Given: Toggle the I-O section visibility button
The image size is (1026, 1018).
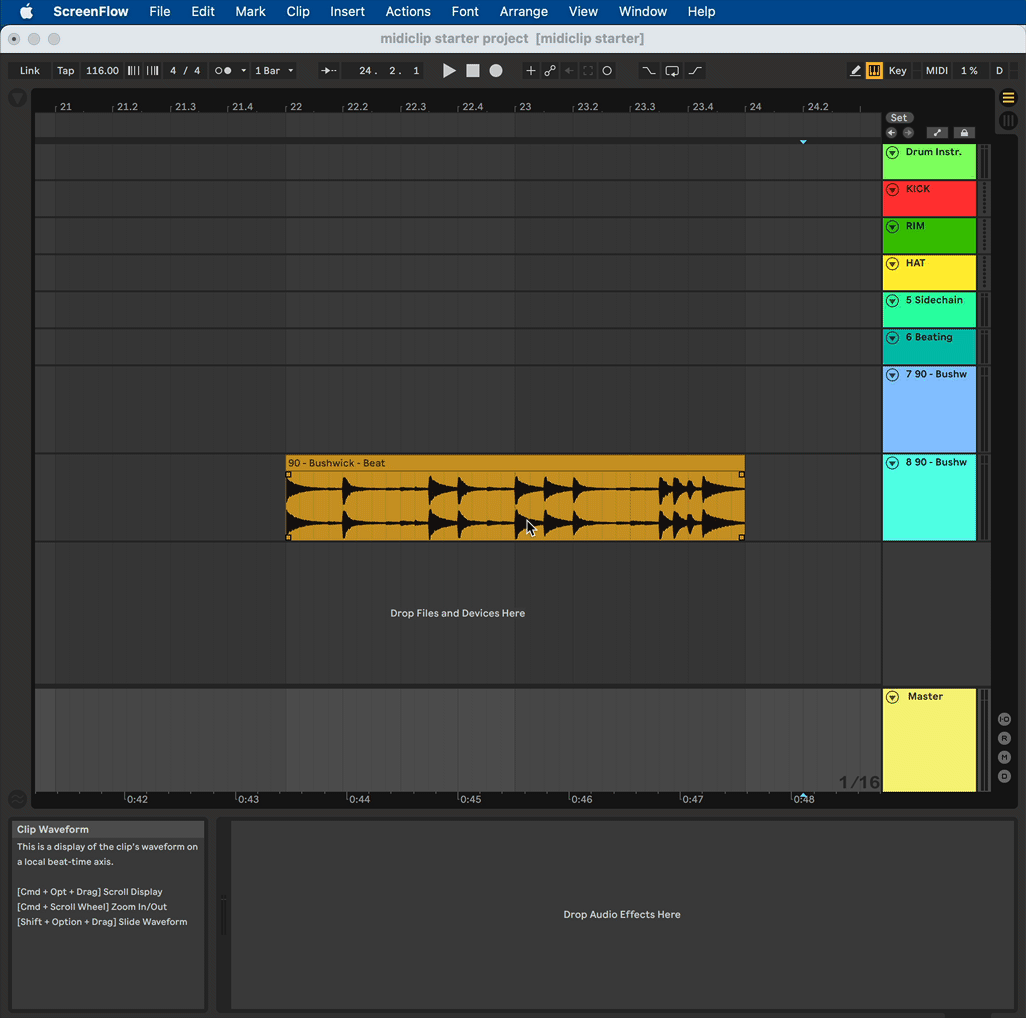Looking at the screenshot, I should click(x=1004, y=720).
